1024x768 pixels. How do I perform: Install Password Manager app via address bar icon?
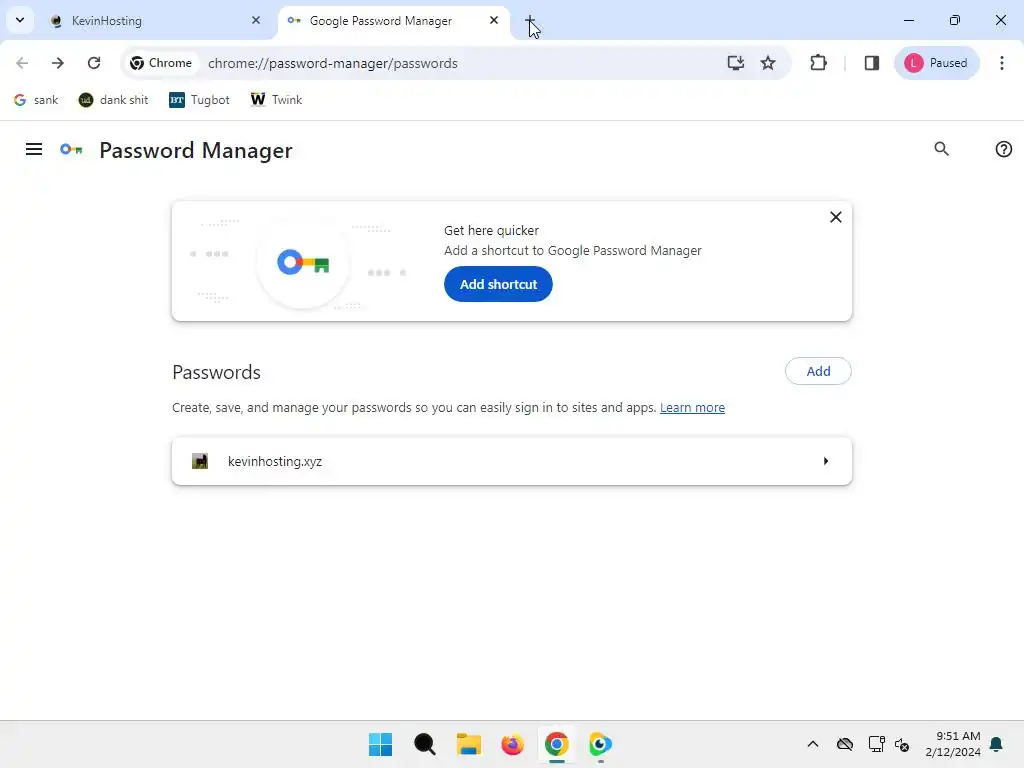click(x=736, y=63)
